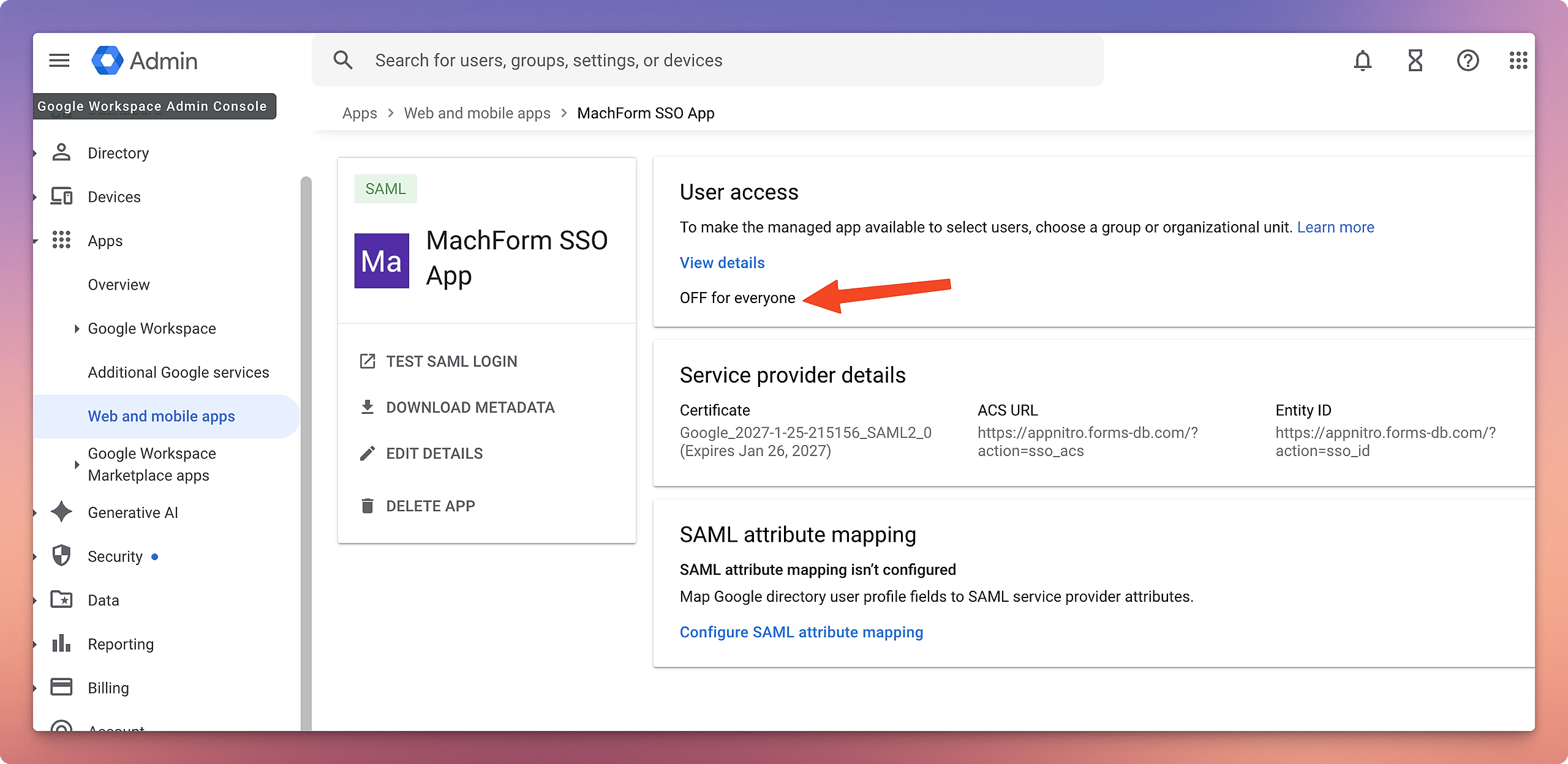Open the help question mark icon
Image resolution: width=1568 pixels, height=764 pixels.
[1468, 61]
